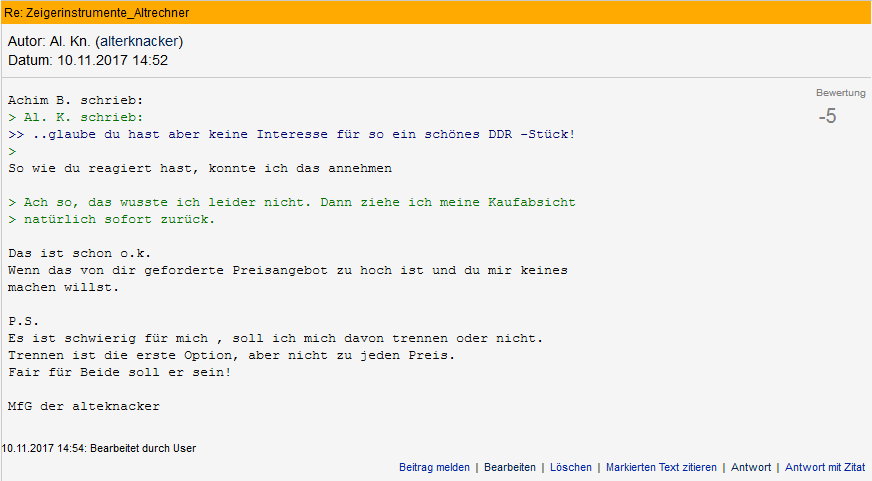Click the date '10.11.2017 14:52'
The image size is (872, 481).
pyautogui.click(x=112, y=60)
